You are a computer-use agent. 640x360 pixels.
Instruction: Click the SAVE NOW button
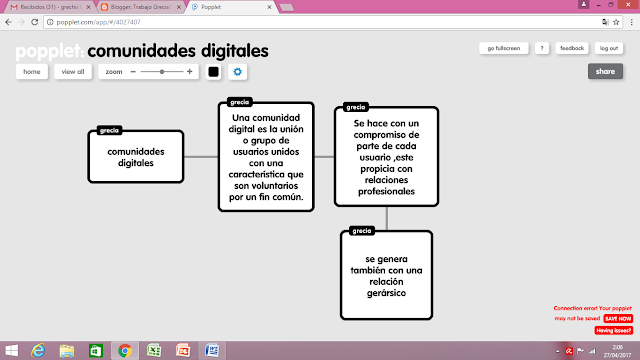tap(618, 319)
